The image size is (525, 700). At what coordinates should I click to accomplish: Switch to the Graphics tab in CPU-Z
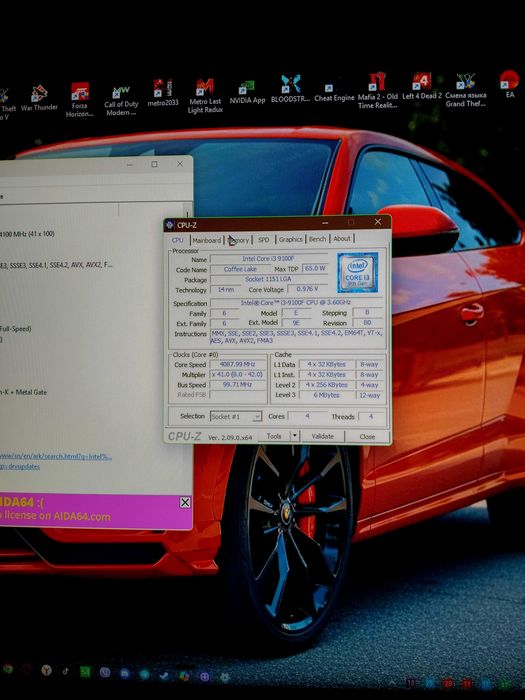(291, 239)
